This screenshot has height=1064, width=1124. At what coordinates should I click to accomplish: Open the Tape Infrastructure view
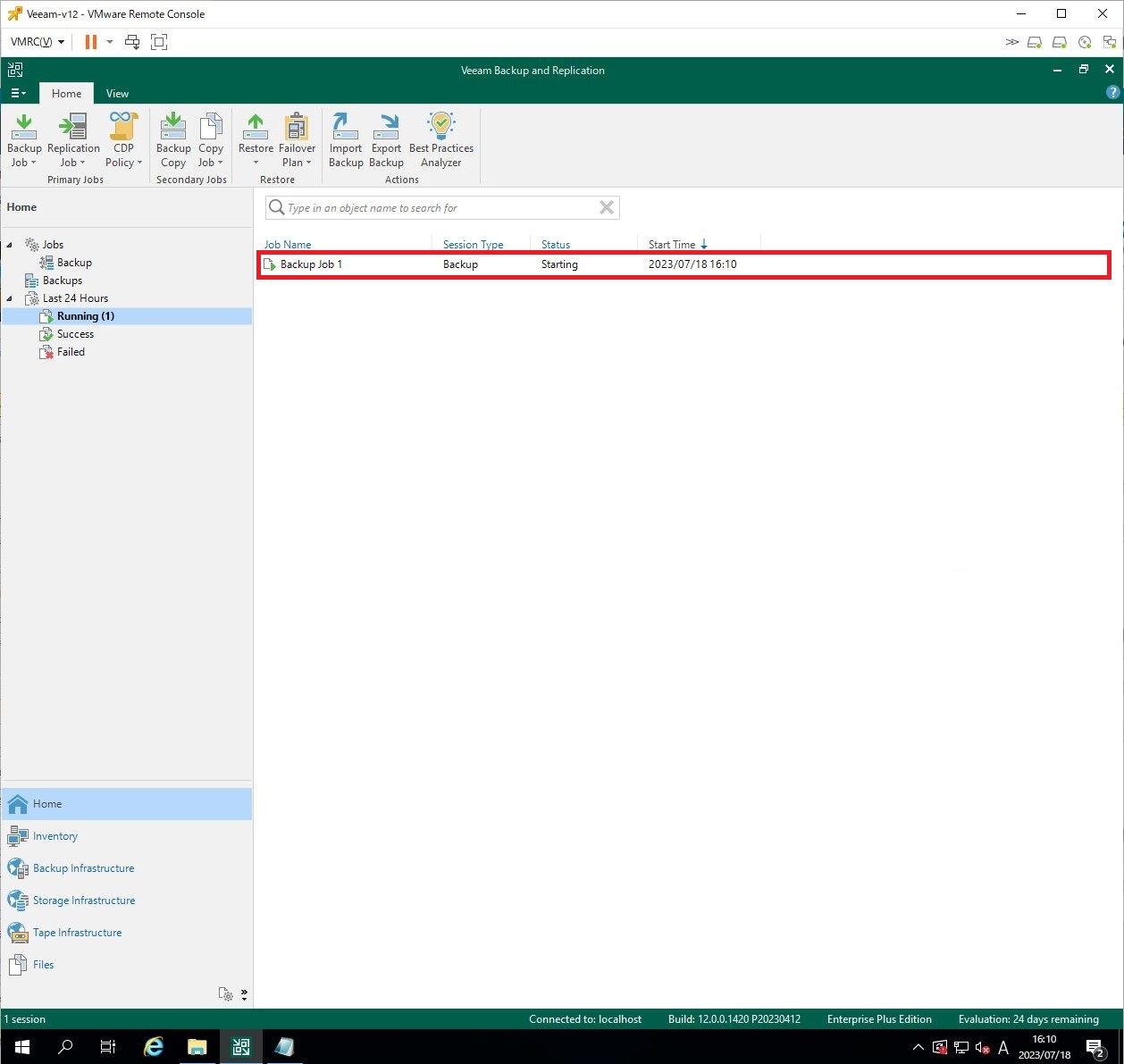[127, 933]
